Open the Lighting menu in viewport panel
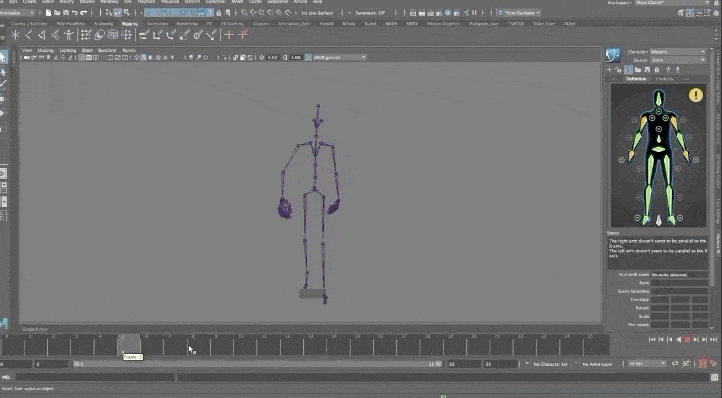The width and height of the screenshot is (722, 398). coord(68,50)
